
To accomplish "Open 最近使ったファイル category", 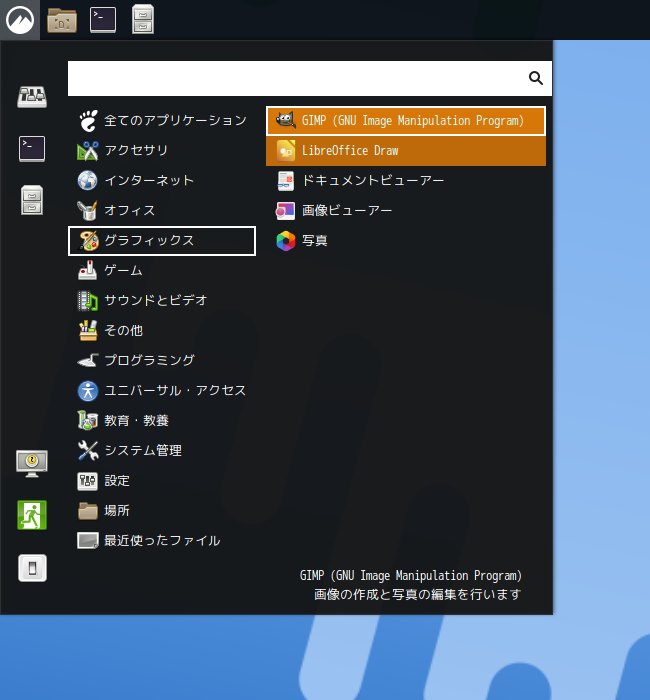I will [x=162, y=541].
